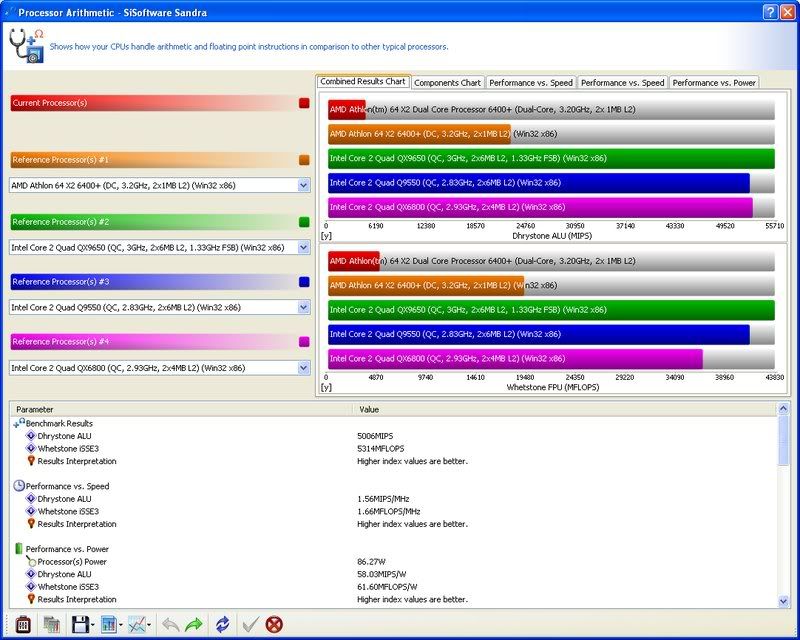Screen dimensions: 800x640
Task: Toggle the orange Reference Processor #1 box
Action: (x=304, y=160)
